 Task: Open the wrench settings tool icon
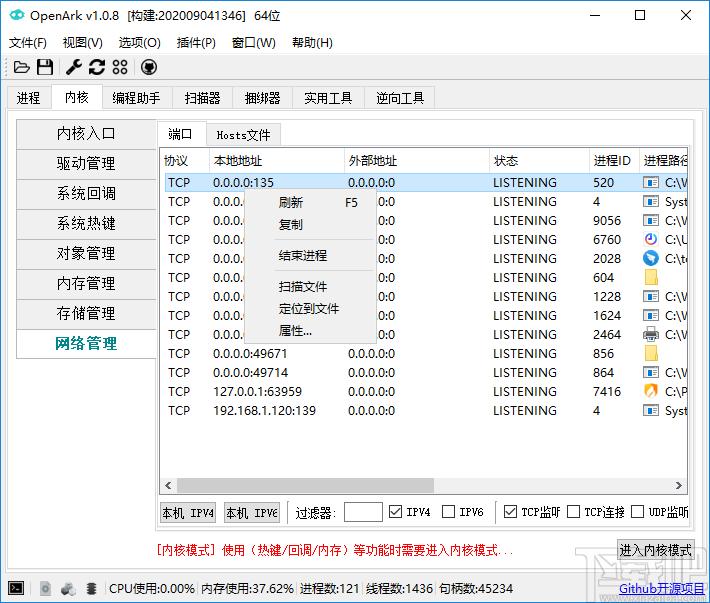point(73,67)
